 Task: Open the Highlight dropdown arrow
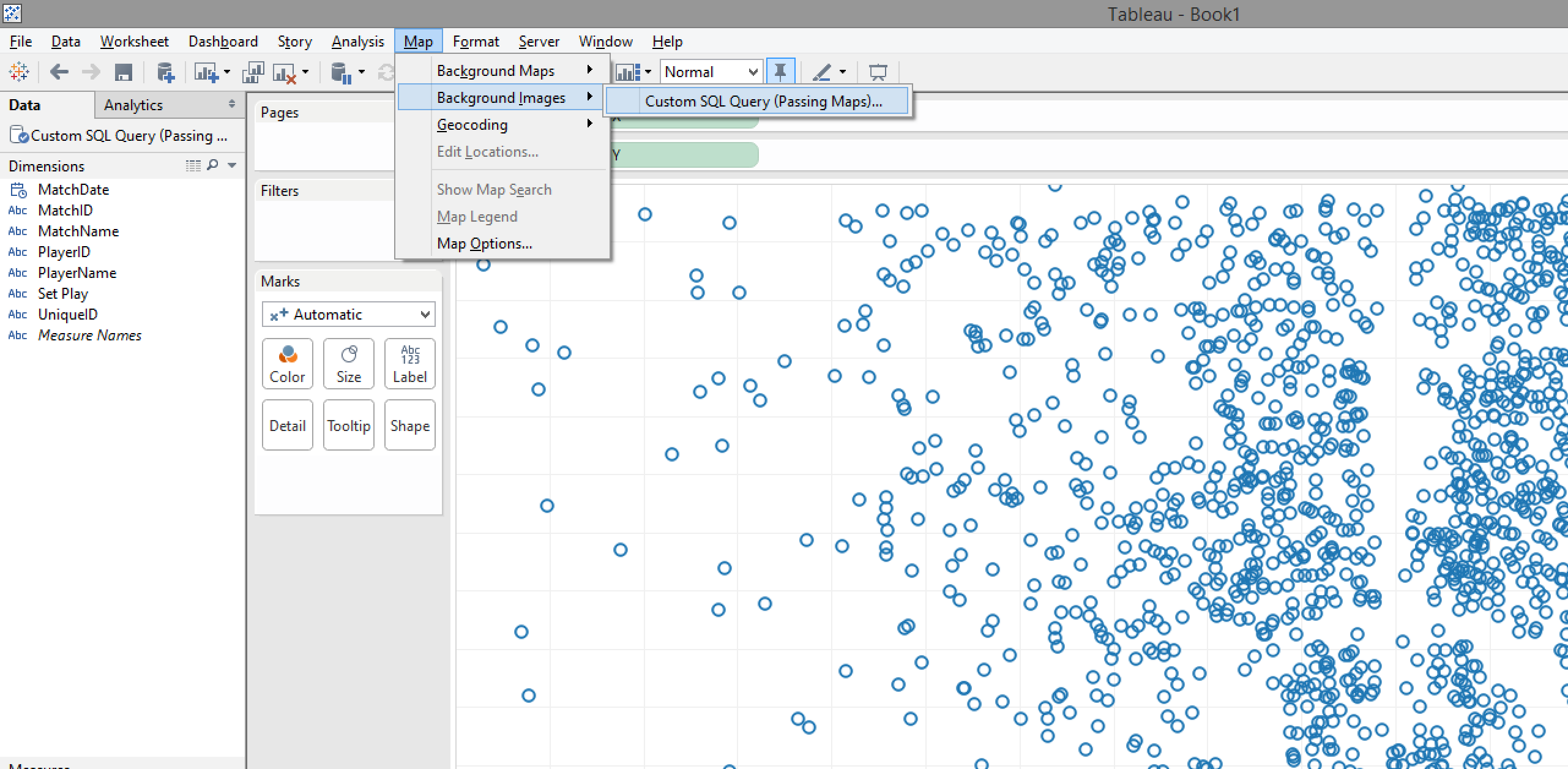click(843, 72)
